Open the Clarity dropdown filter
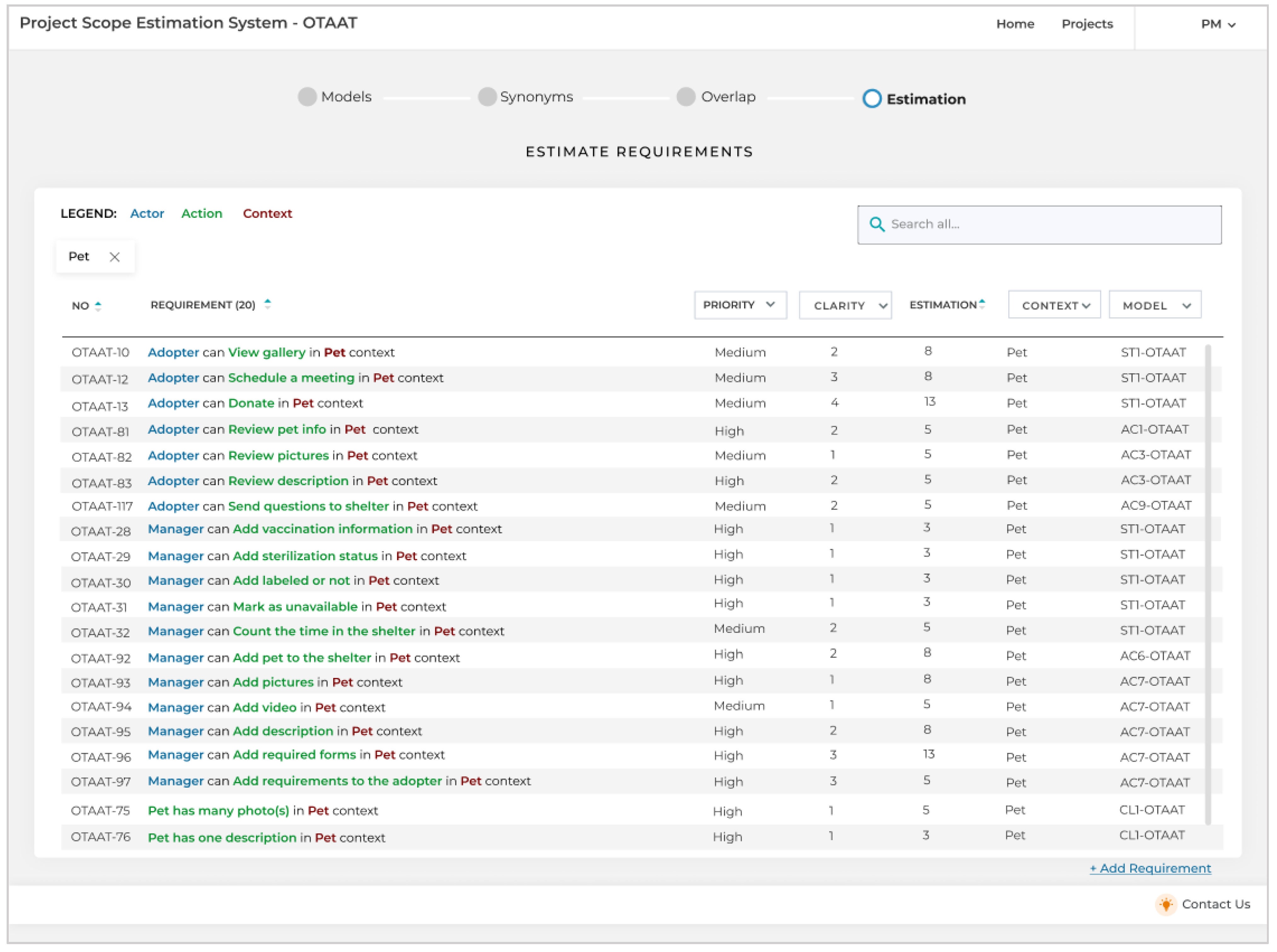1277x952 pixels. click(845, 306)
